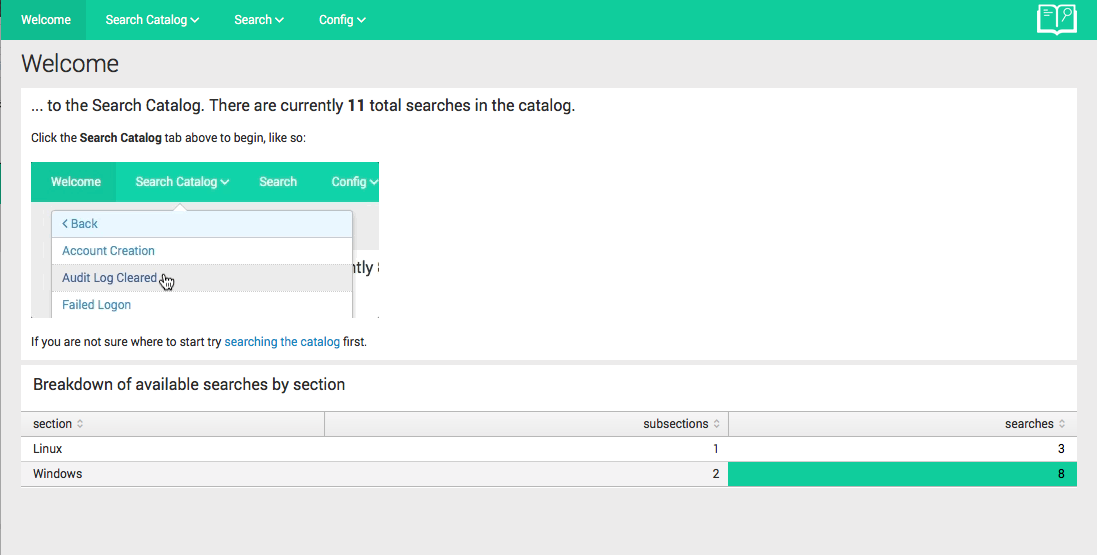The image size is (1097, 555).
Task: Follow the 'searching the catalog' link
Action: (x=282, y=342)
